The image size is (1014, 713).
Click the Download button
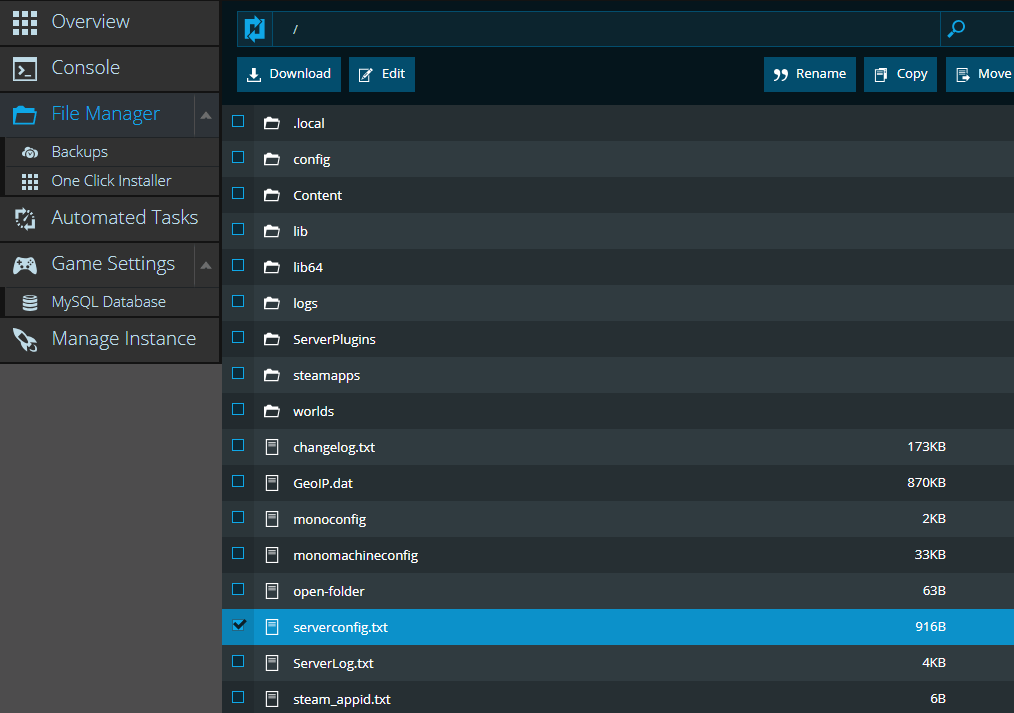pyautogui.click(x=289, y=74)
